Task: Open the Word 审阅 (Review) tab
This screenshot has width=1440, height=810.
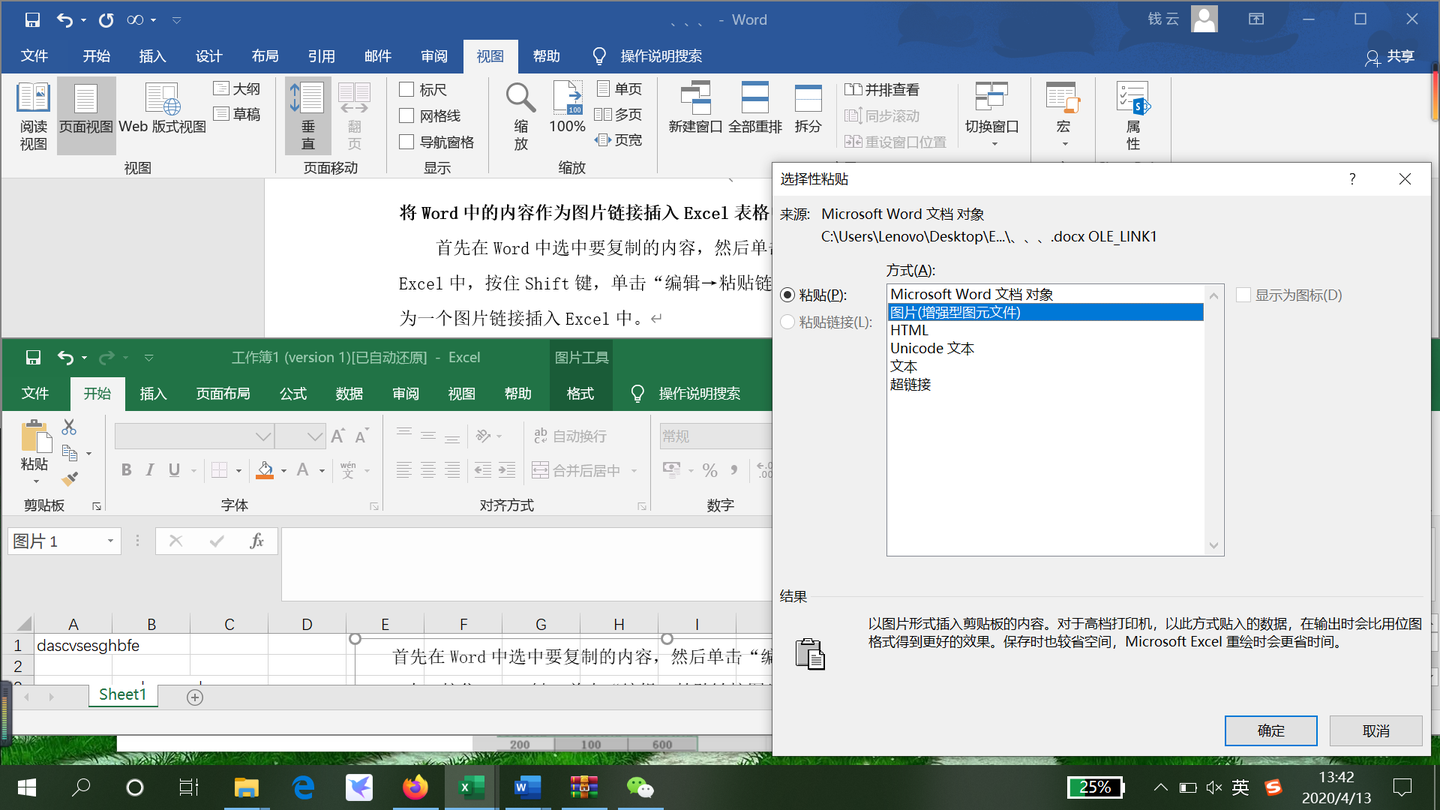Action: [x=434, y=56]
